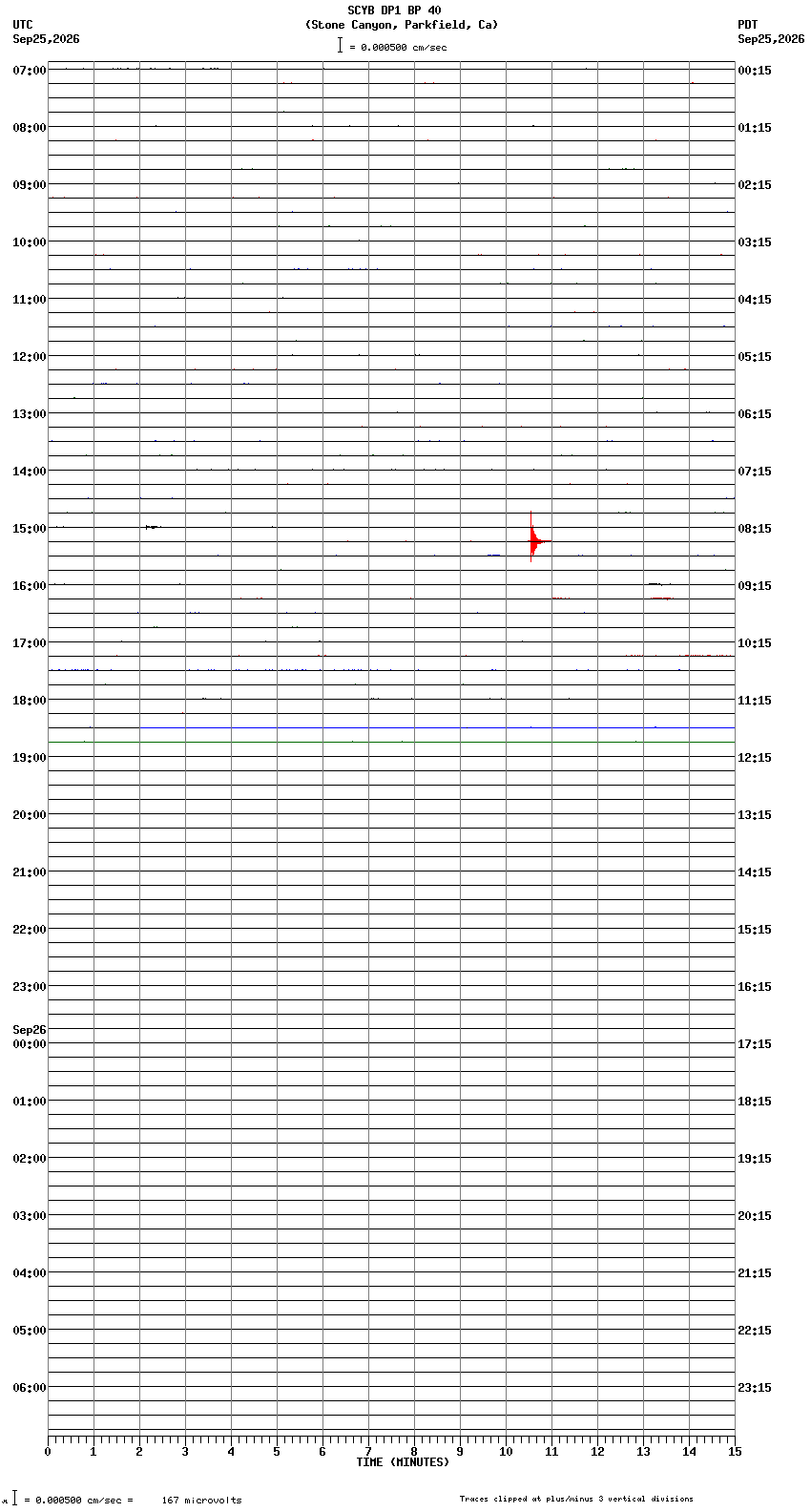The image size is (811, 1512).
Task: Select the Stone Canyon, Parkfield, Ca subtitle
Action: pos(402,25)
